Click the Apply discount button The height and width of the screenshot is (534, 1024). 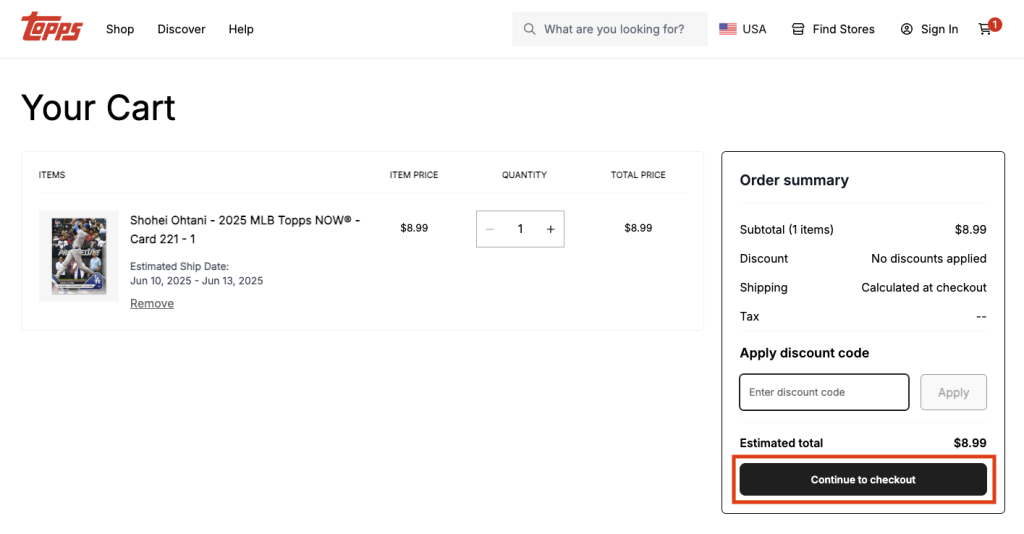coord(953,392)
